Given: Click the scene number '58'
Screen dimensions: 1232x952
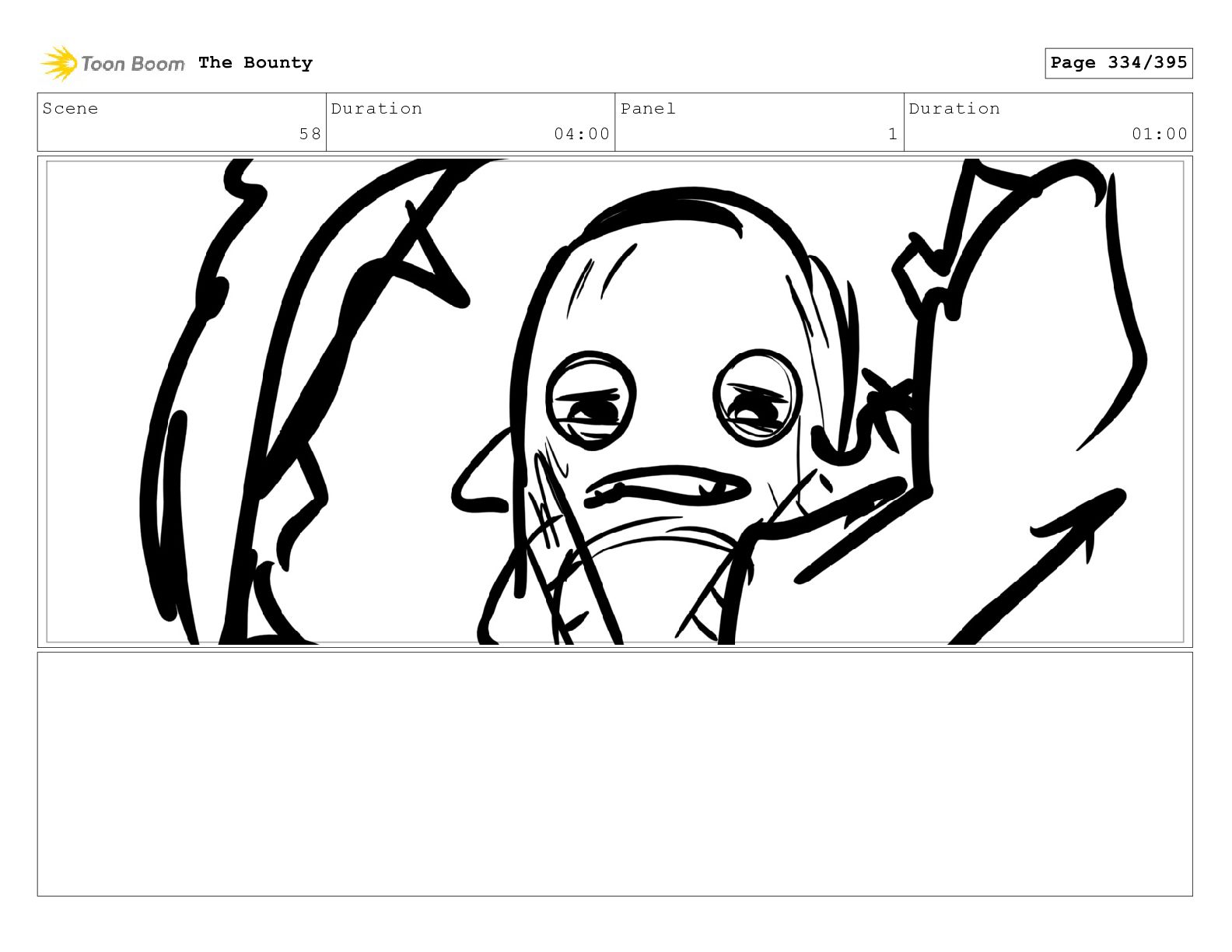Looking at the screenshot, I should coord(310,134).
